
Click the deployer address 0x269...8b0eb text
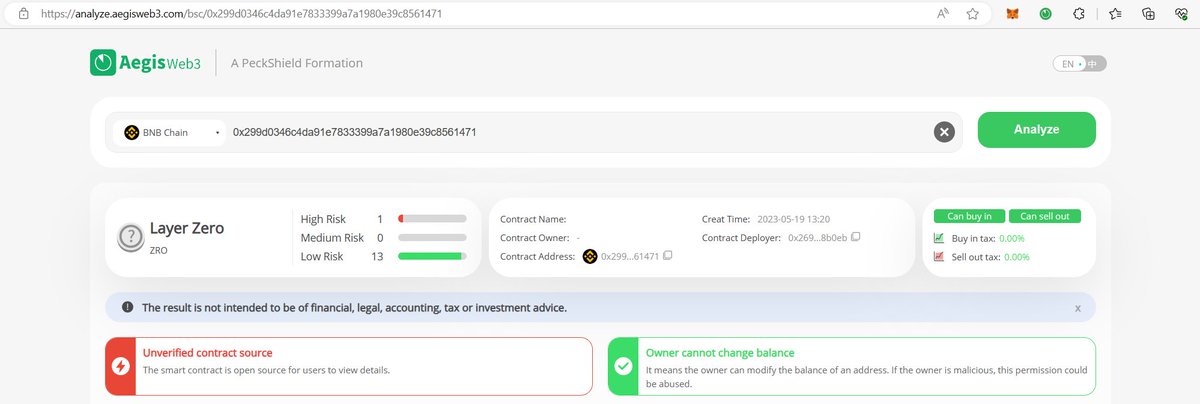pos(817,238)
